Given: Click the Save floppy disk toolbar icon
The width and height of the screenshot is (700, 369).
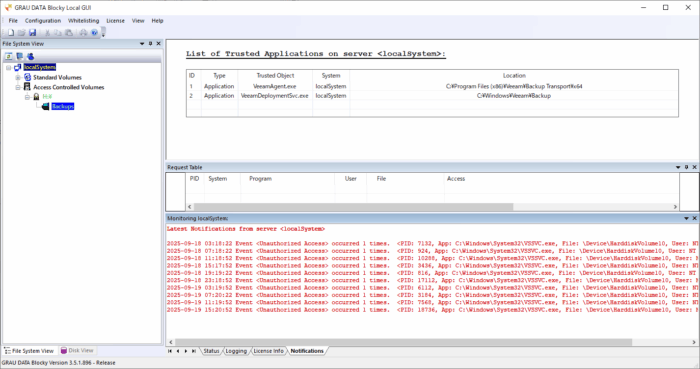Looking at the screenshot, I should click(32, 33).
